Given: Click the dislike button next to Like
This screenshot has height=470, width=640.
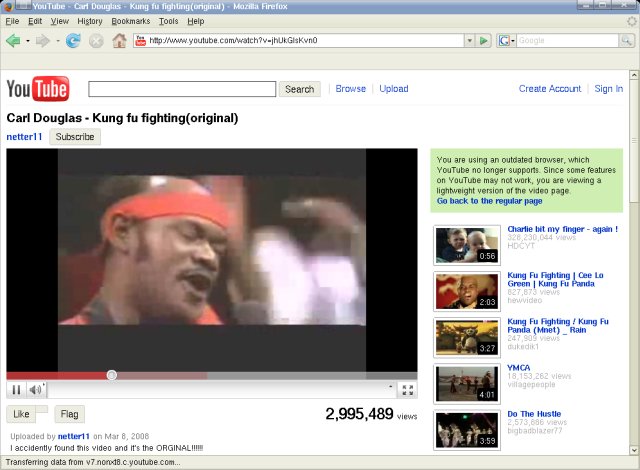Looking at the screenshot, I should (x=42, y=410).
